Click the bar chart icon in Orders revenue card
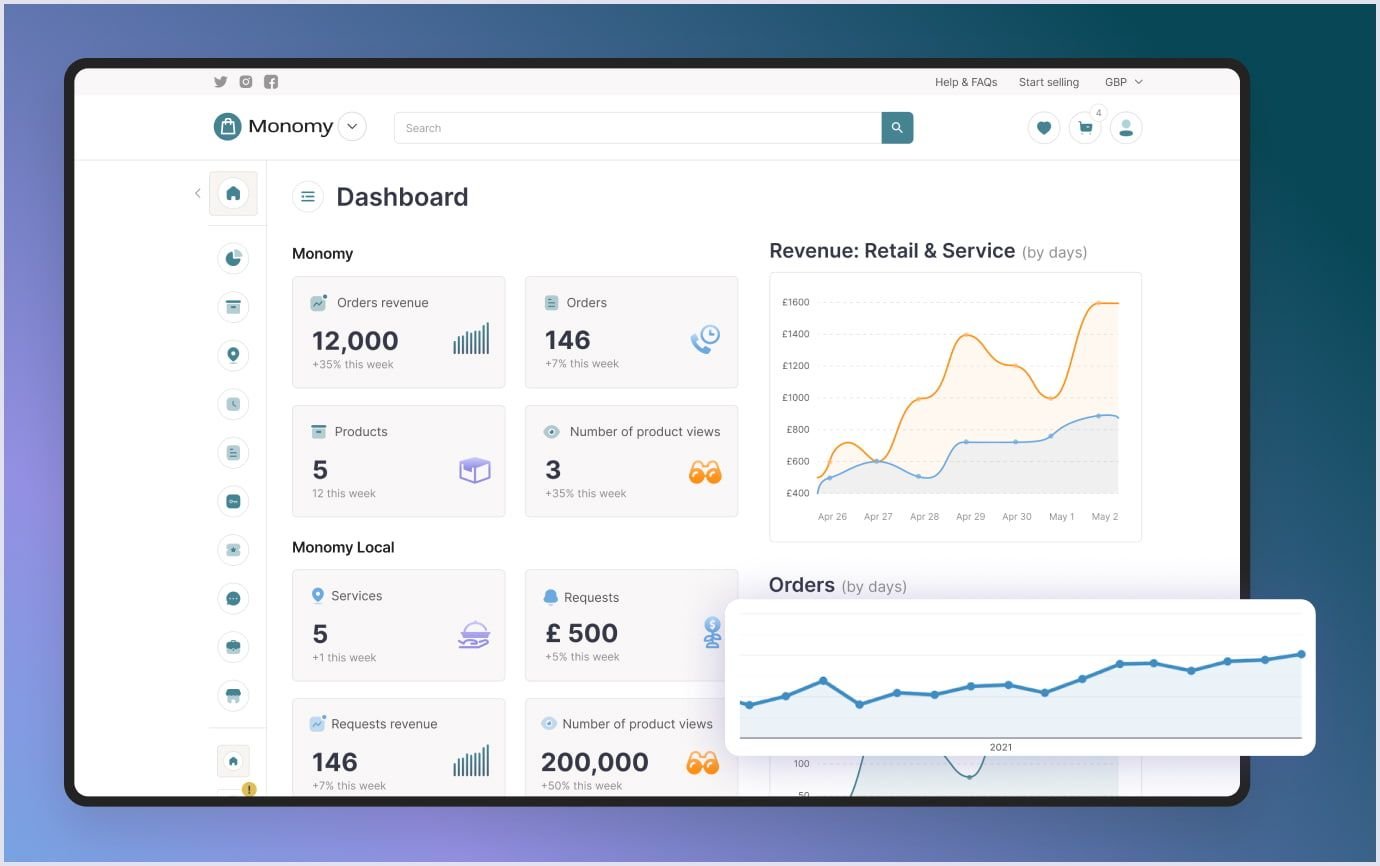Image resolution: width=1380 pixels, height=866 pixels. (x=471, y=338)
